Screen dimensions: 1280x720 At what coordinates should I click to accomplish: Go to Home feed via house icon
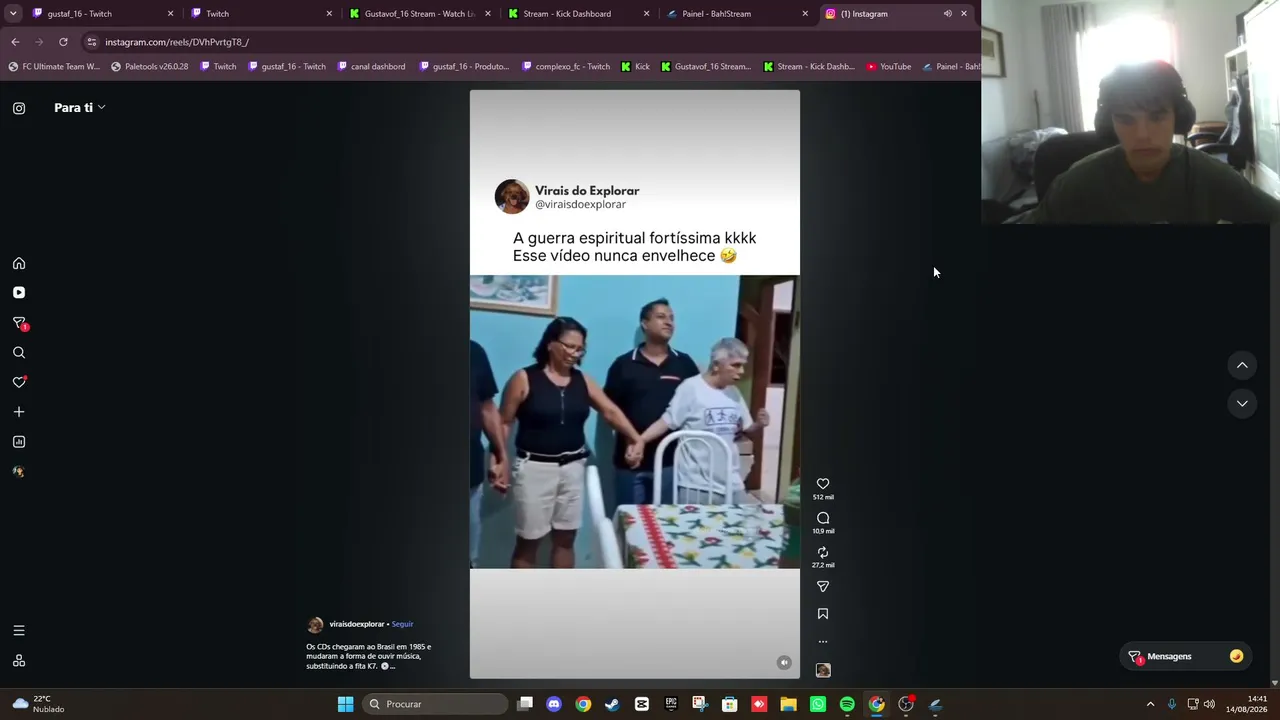[x=19, y=263]
